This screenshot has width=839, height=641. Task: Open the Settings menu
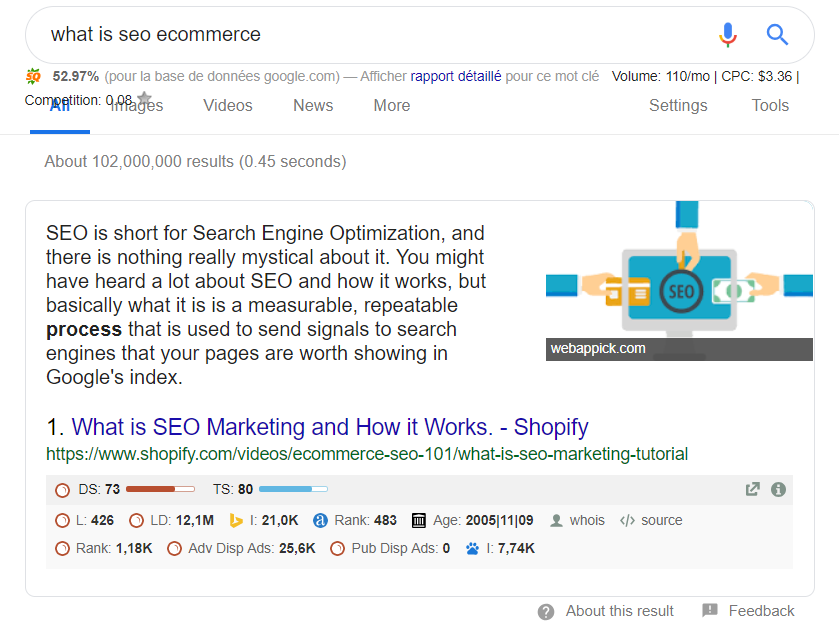678,105
